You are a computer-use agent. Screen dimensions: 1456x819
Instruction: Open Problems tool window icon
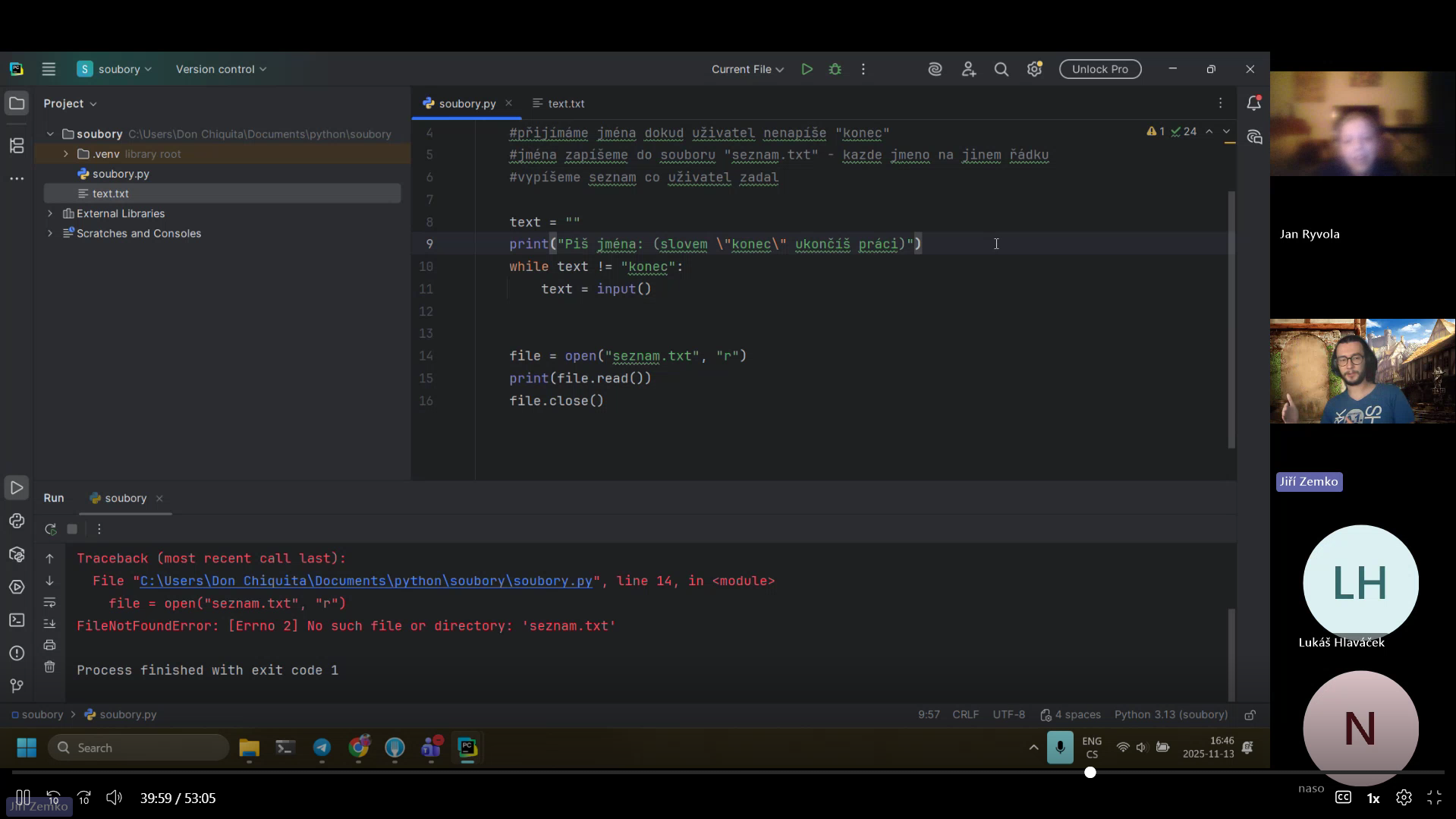coord(17,653)
